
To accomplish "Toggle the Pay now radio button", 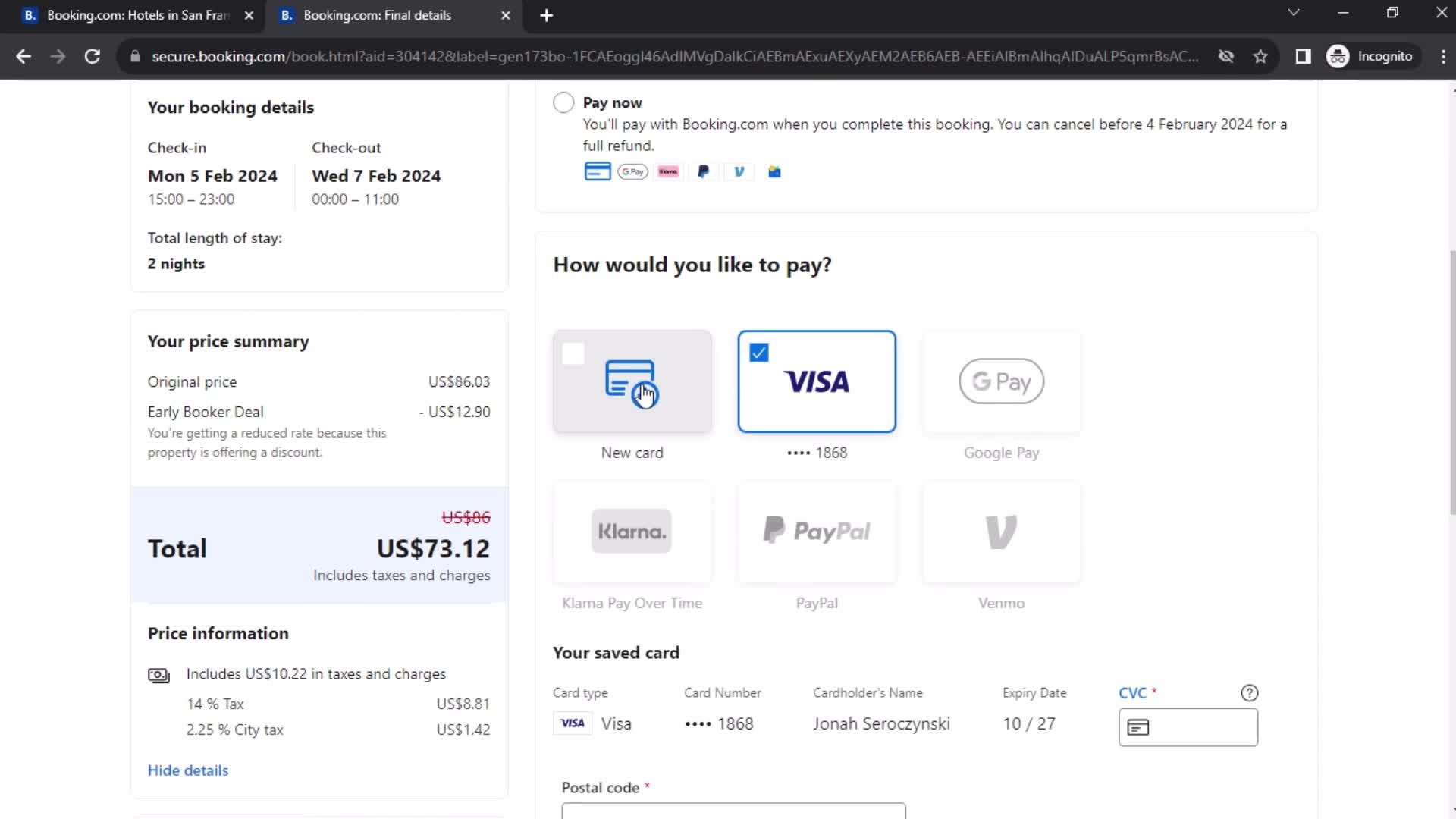I will click(x=562, y=102).
